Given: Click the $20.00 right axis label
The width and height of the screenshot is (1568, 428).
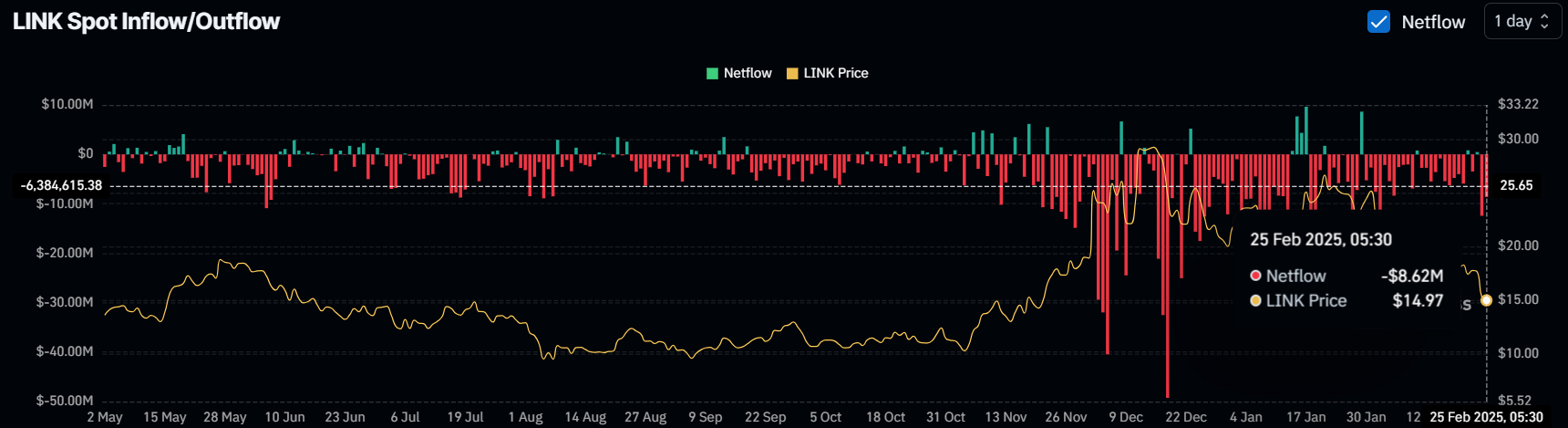Looking at the screenshot, I should tap(1519, 245).
